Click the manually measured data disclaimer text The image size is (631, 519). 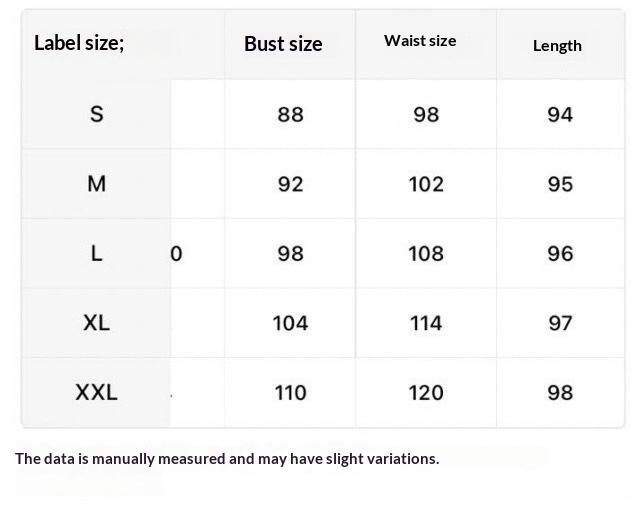[x=227, y=459]
